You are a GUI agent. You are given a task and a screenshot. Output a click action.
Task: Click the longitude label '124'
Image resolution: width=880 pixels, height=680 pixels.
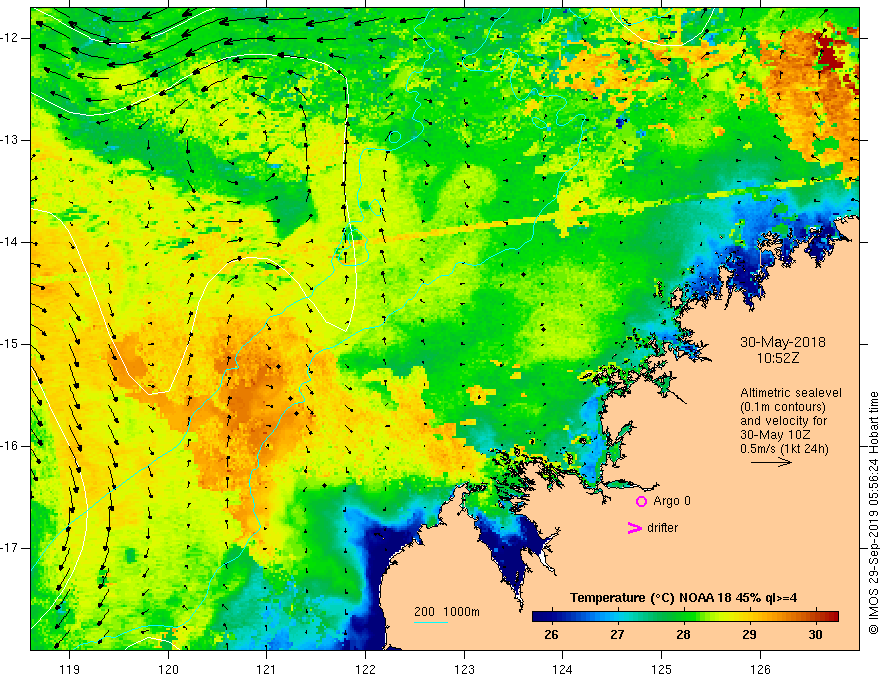click(x=563, y=669)
